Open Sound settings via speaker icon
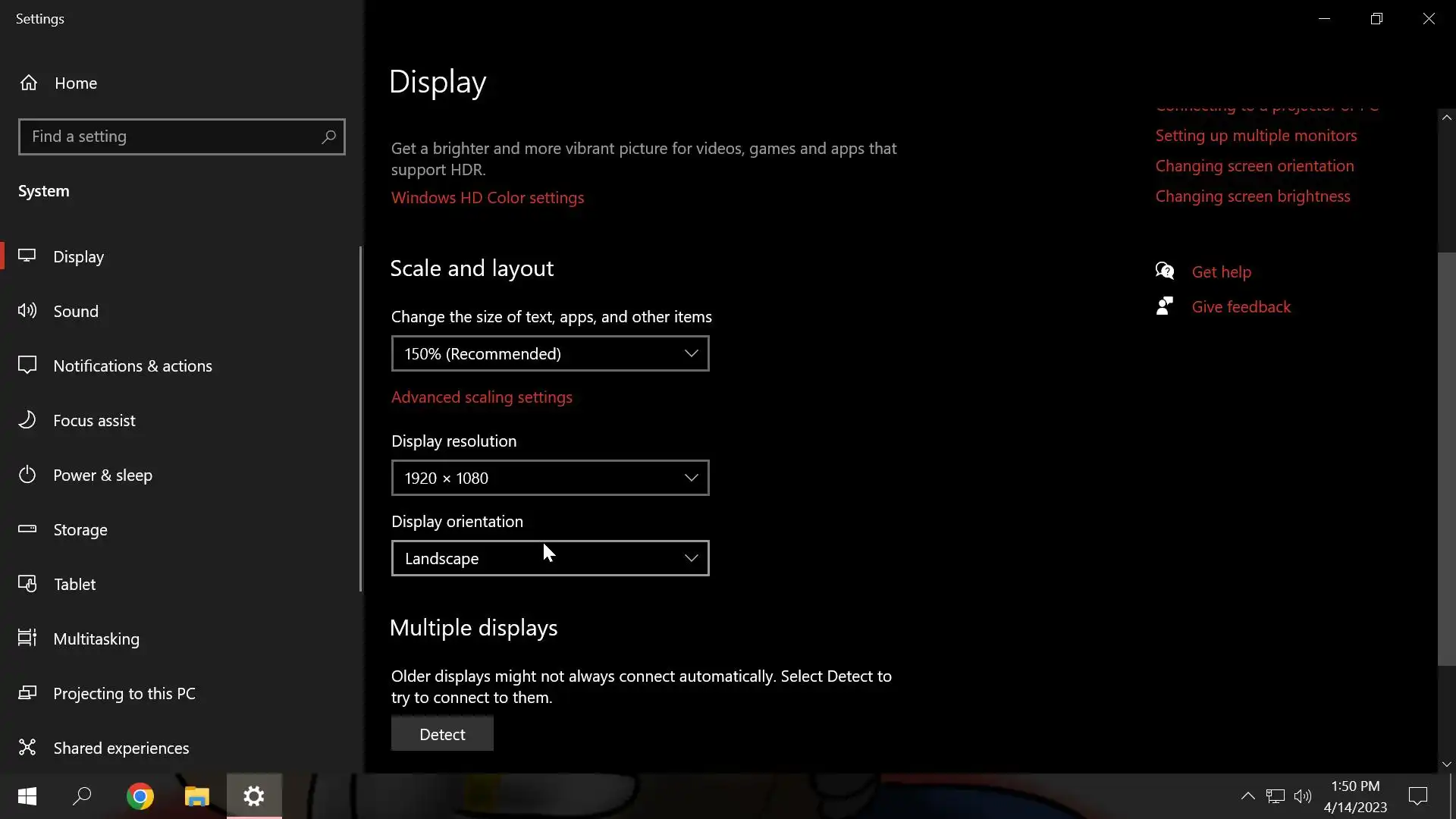Image resolution: width=1456 pixels, height=819 pixels. pos(27,311)
